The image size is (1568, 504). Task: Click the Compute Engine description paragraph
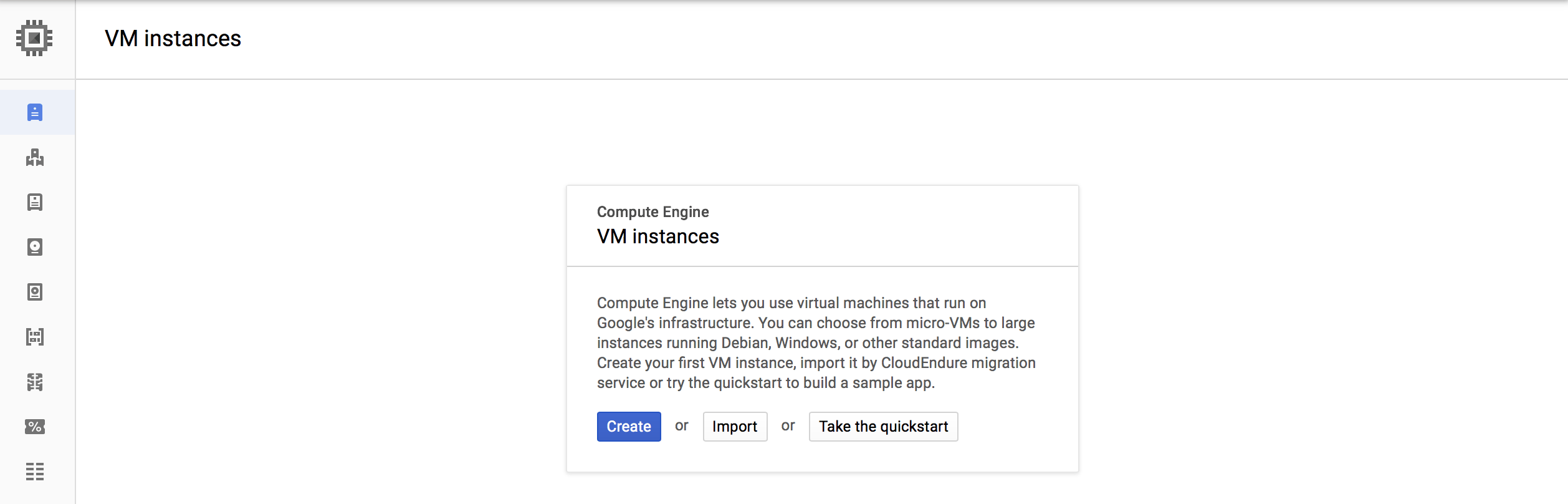click(816, 342)
